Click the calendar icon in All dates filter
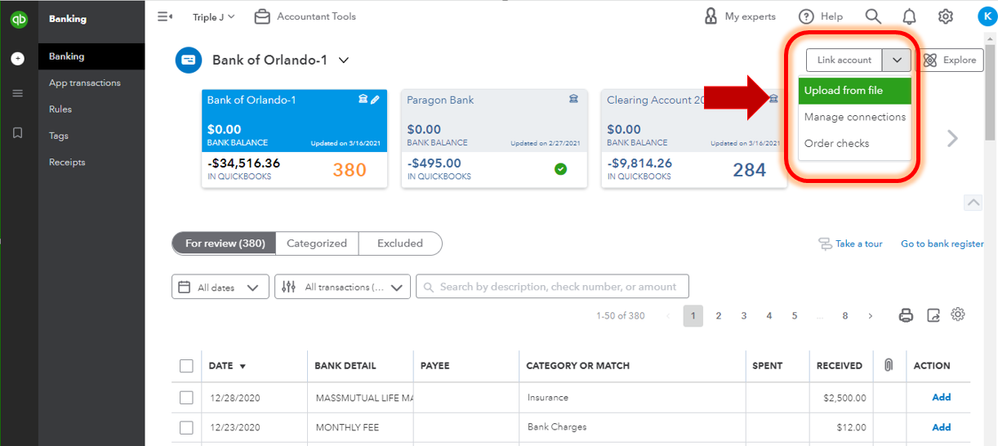This screenshot has height=446, width=998. click(184, 287)
